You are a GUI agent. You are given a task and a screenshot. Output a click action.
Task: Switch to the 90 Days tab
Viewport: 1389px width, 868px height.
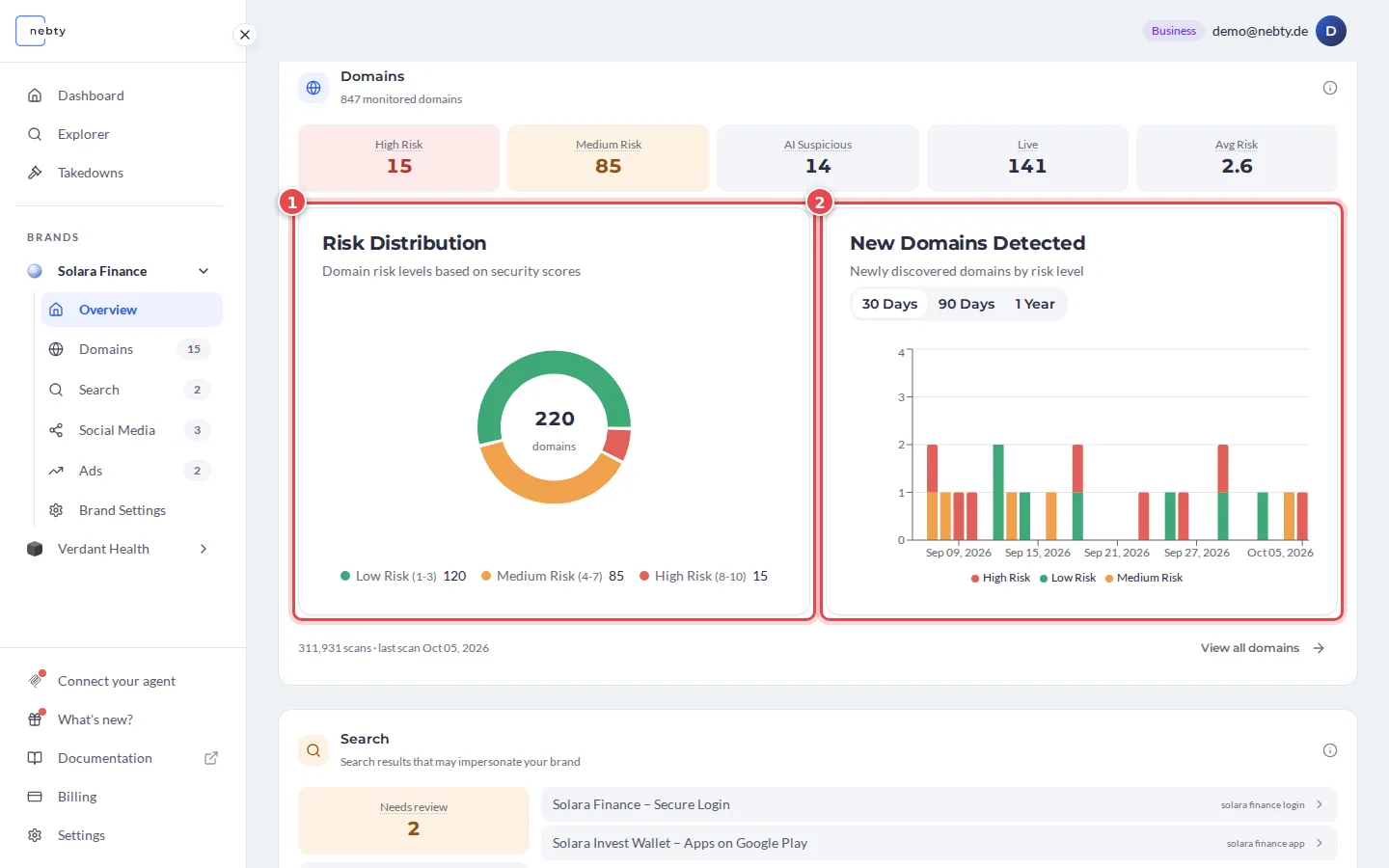[967, 304]
